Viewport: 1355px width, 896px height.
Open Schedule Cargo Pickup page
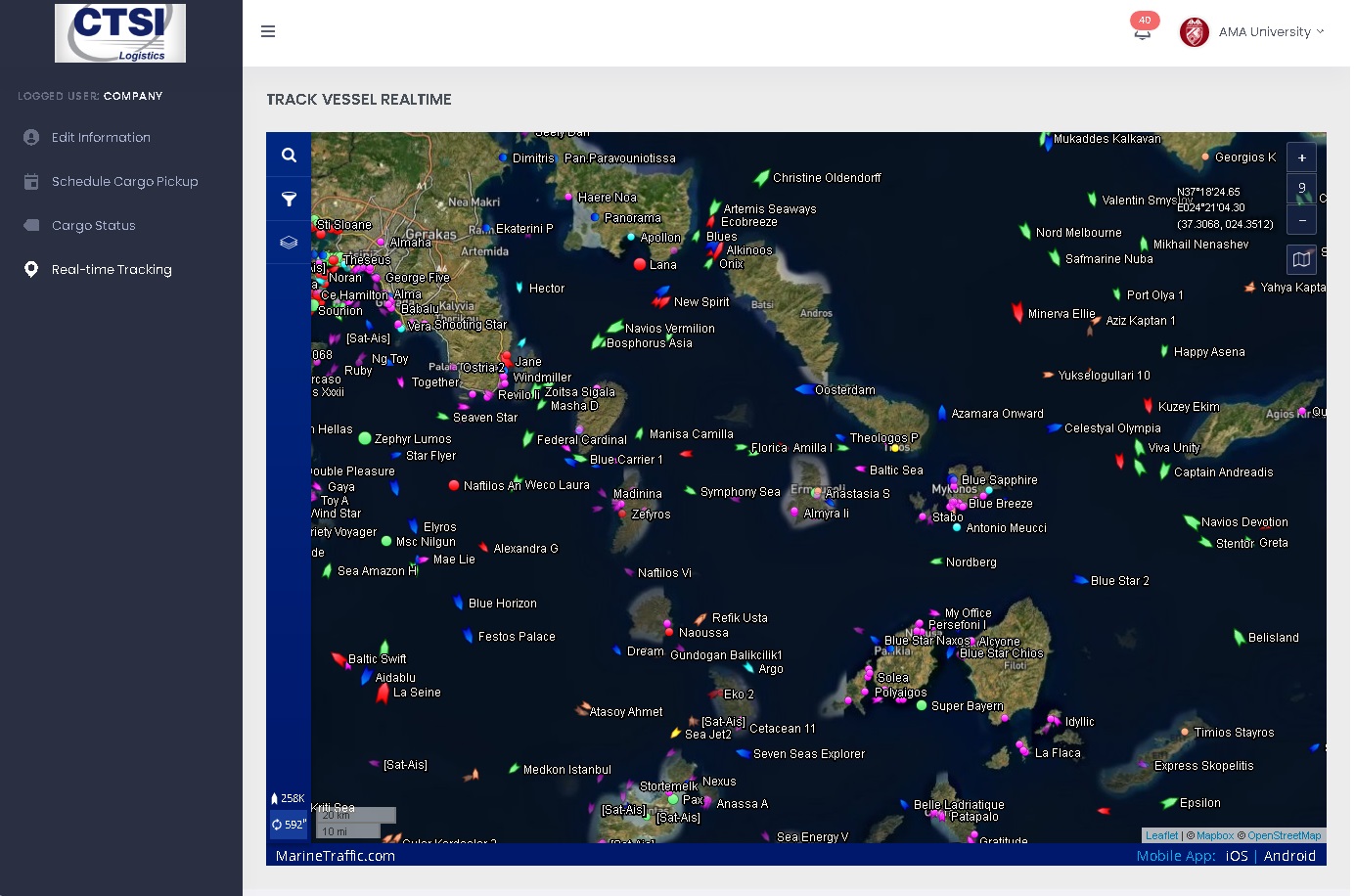tap(124, 182)
